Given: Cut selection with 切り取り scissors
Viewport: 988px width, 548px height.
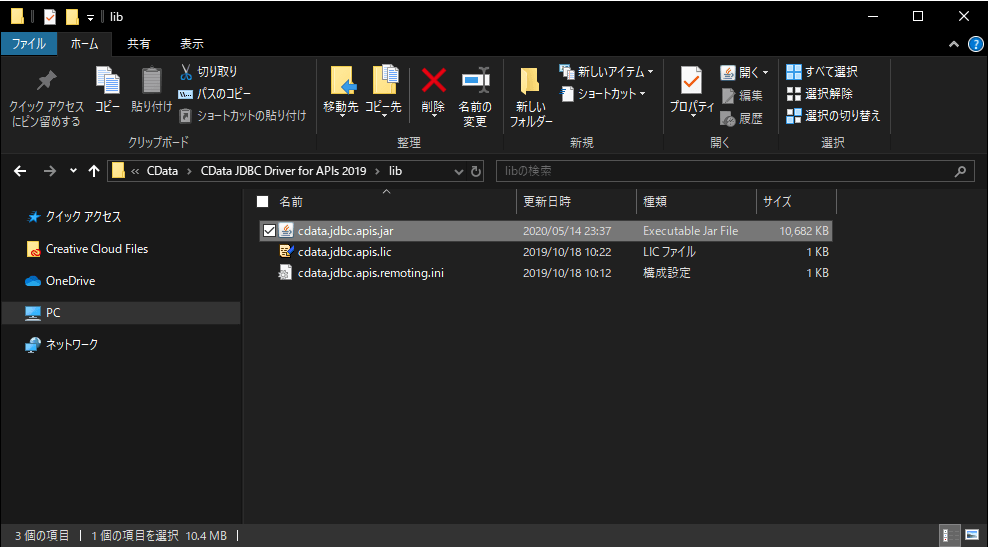Looking at the screenshot, I should point(209,72).
